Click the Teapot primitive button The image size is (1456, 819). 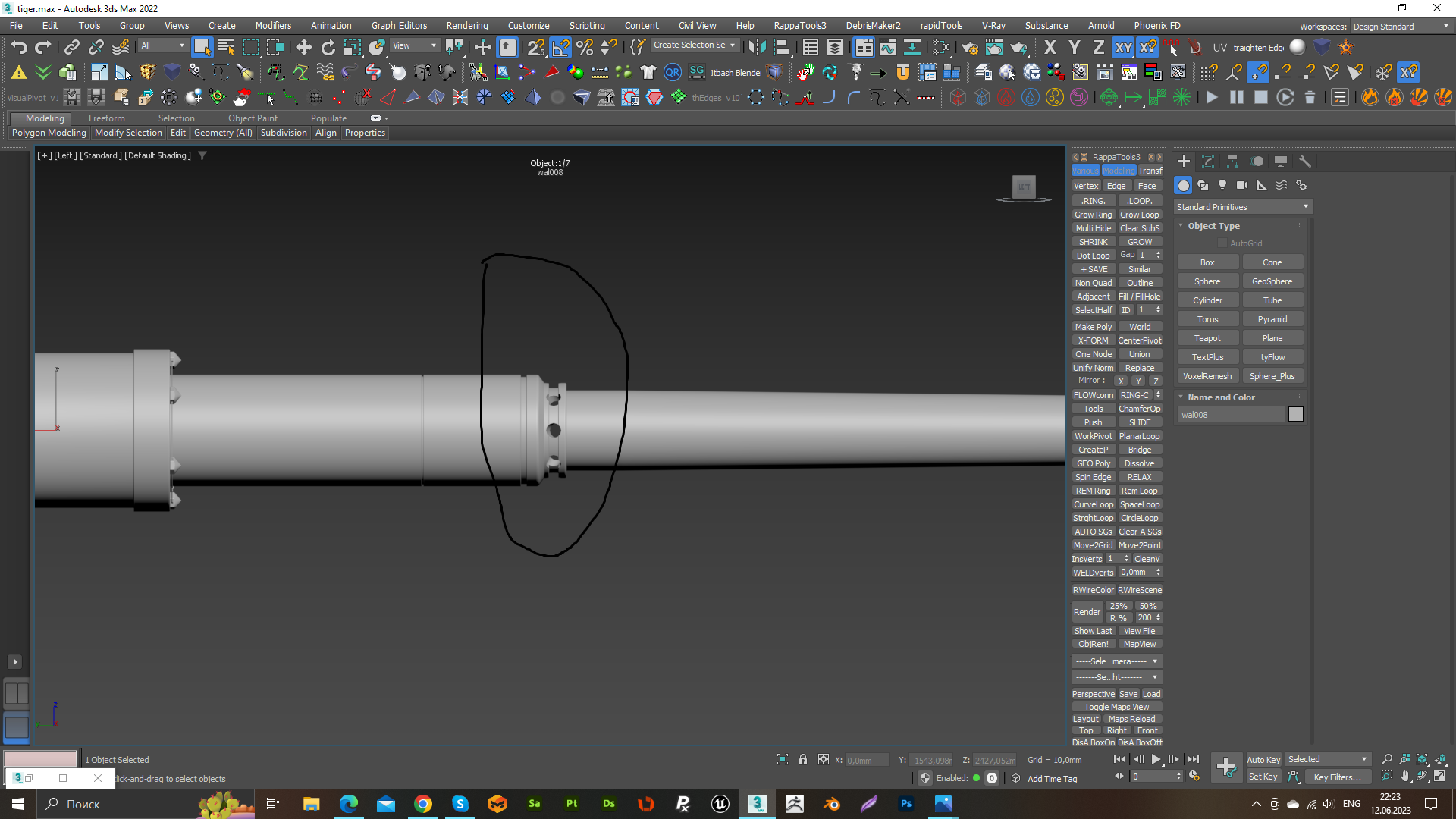point(1207,338)
